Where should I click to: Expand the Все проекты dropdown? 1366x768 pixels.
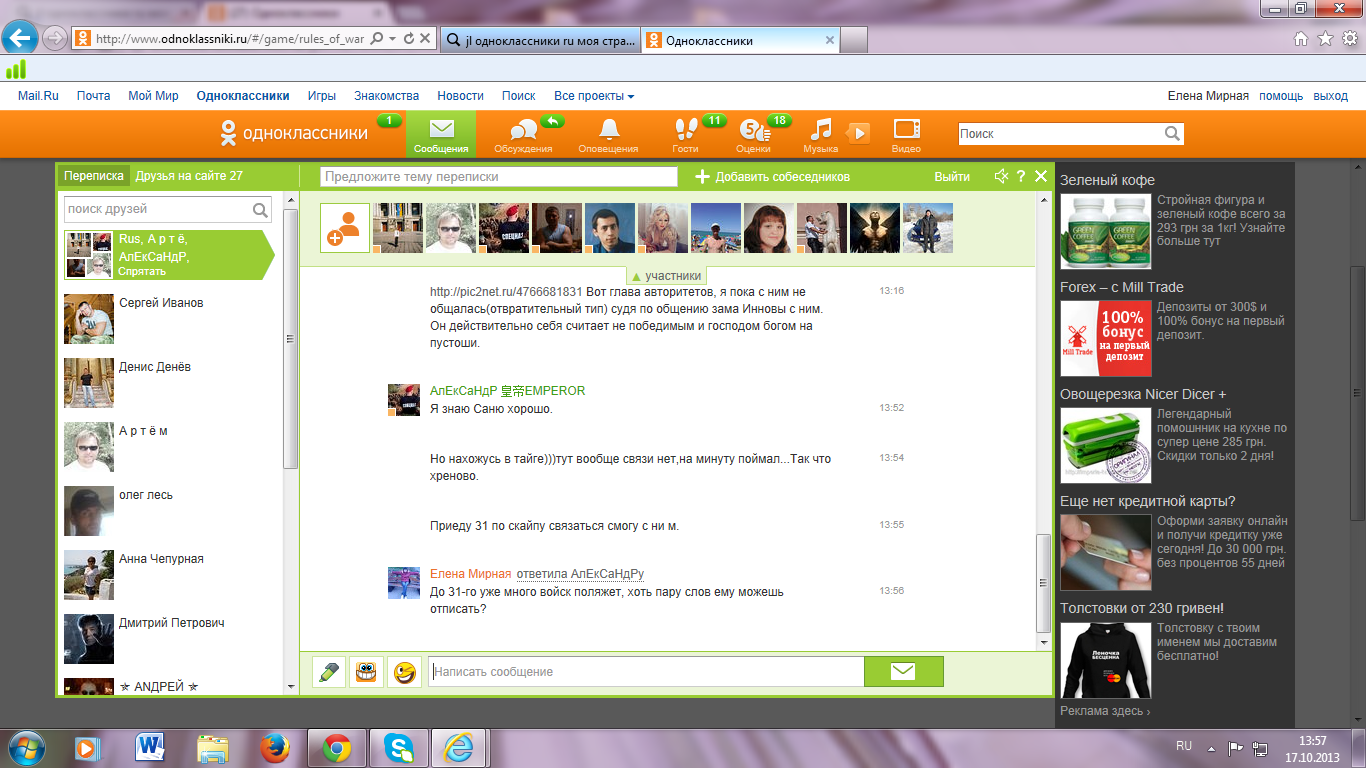[594, 96]
